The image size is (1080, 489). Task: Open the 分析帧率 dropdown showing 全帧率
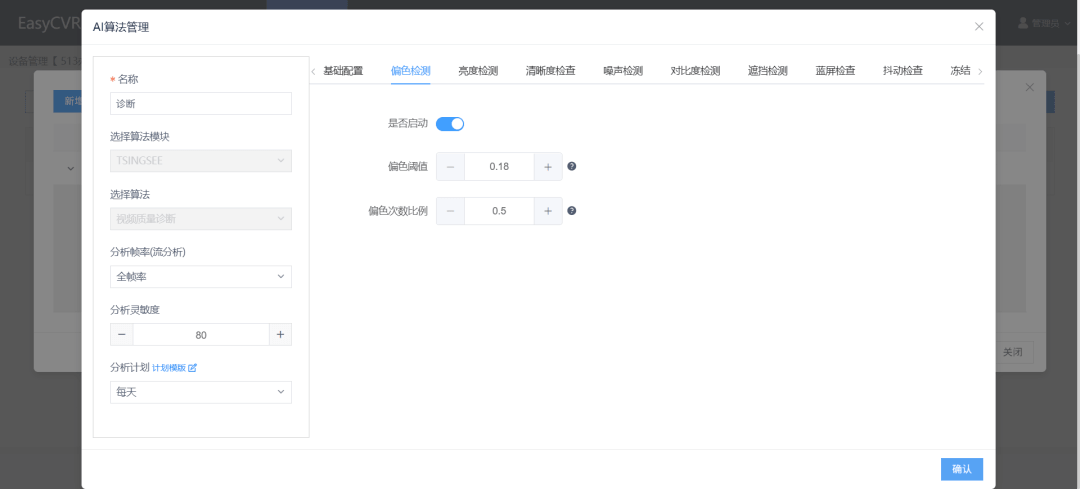pos(200,277)
